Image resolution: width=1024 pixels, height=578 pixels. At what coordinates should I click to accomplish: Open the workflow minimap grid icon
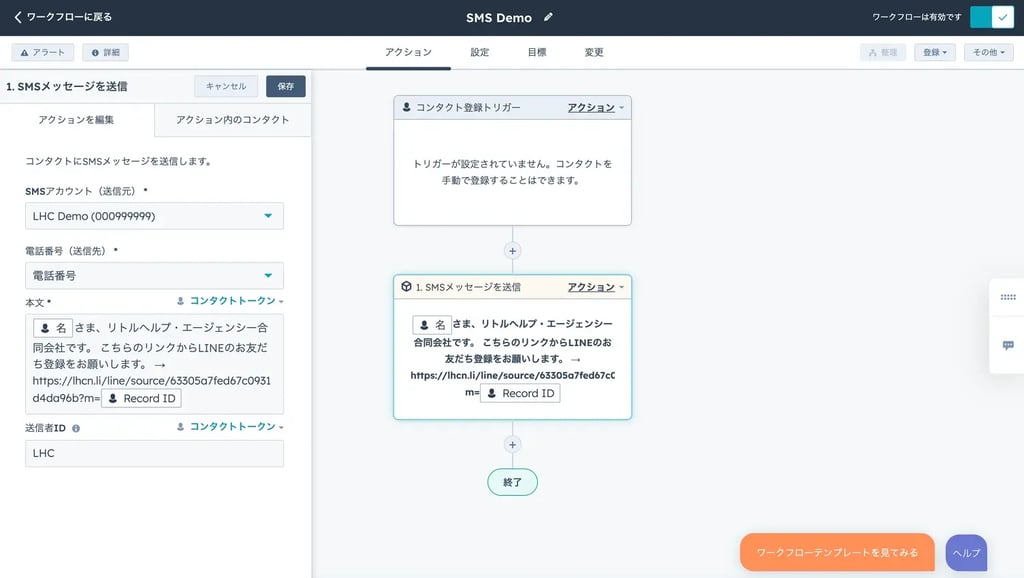pyautogui.click(x=1007, y=297)
